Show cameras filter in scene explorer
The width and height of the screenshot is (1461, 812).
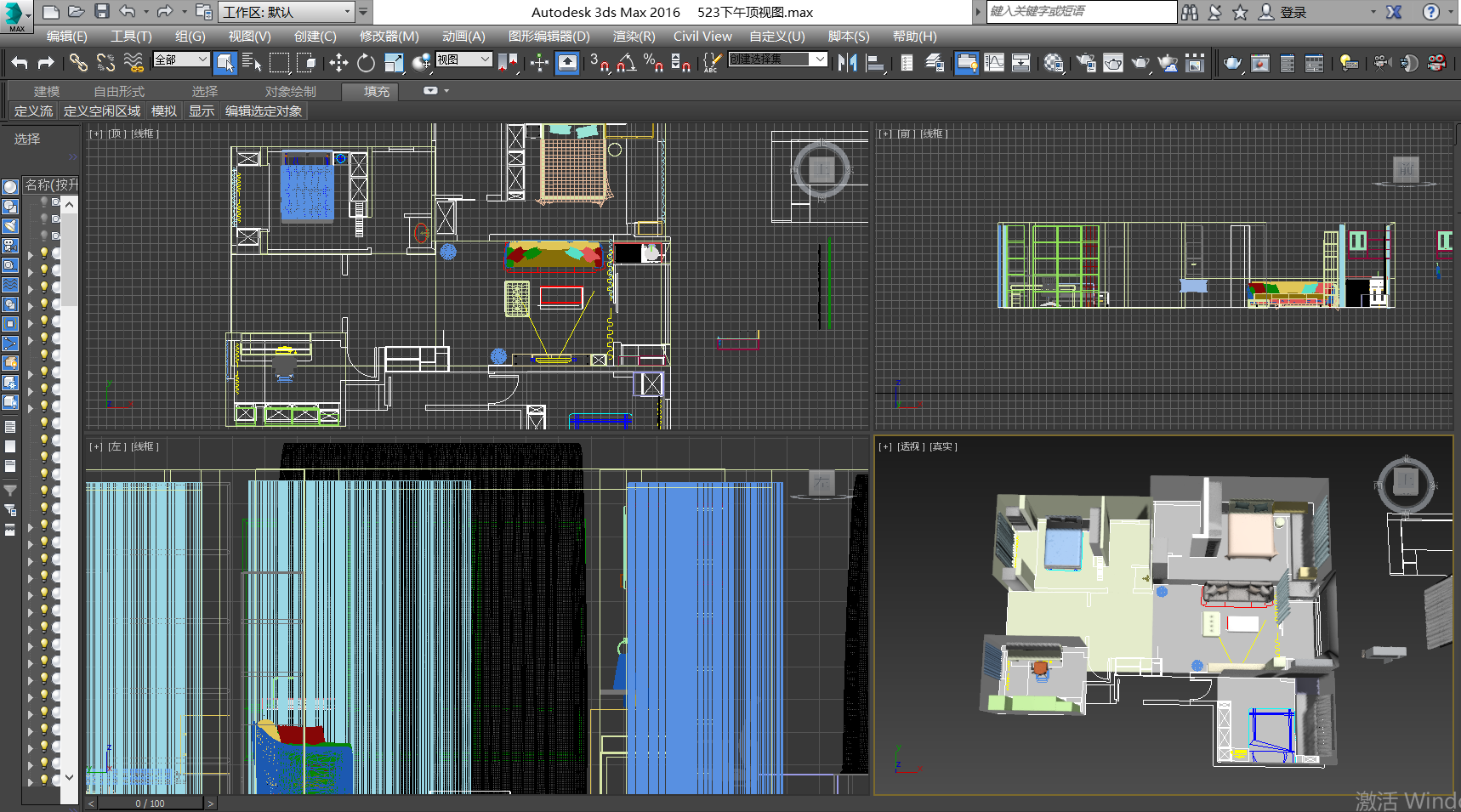pos(10,246)
